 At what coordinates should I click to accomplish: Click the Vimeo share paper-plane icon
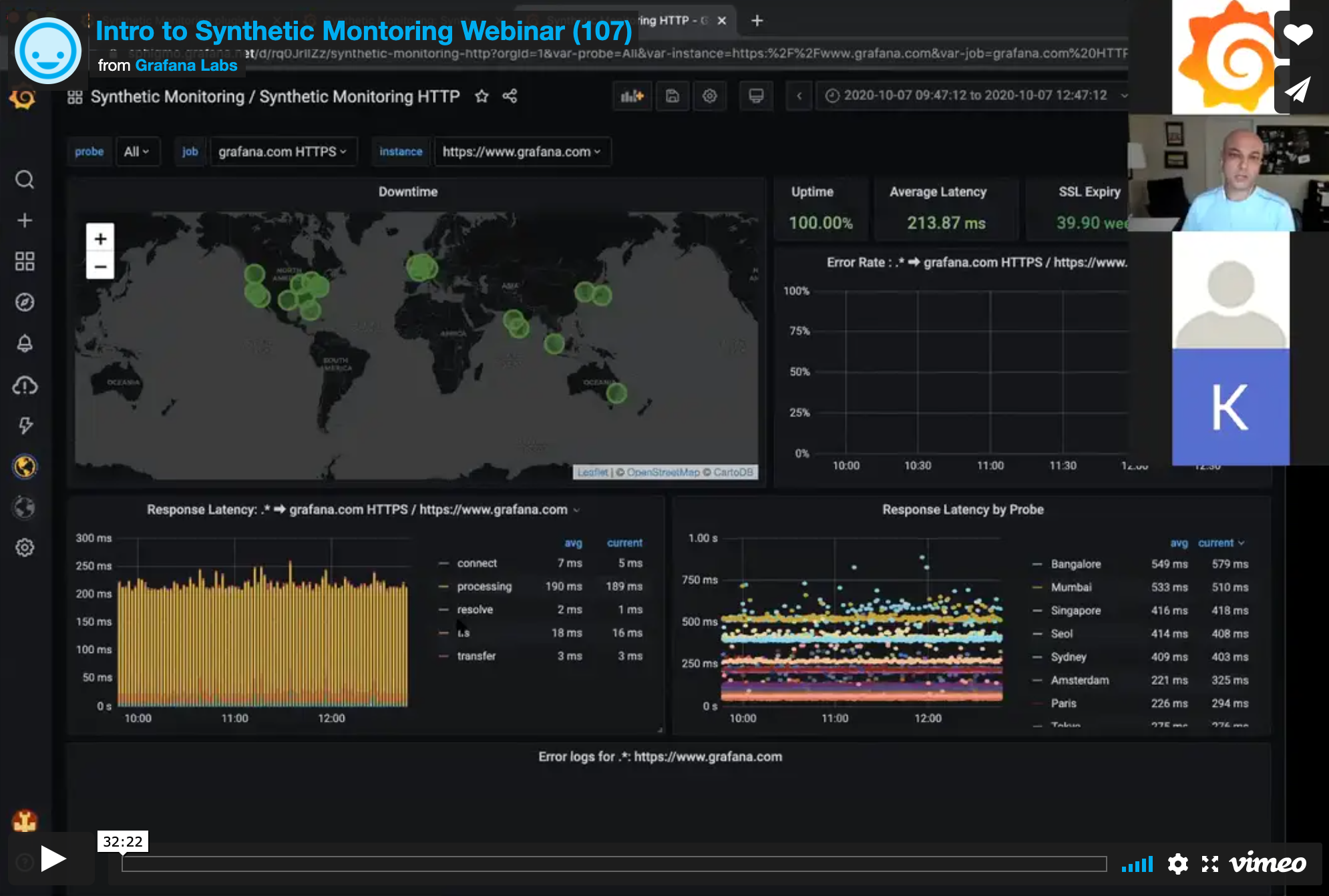pyautogui.click(x=1298, y=89)
